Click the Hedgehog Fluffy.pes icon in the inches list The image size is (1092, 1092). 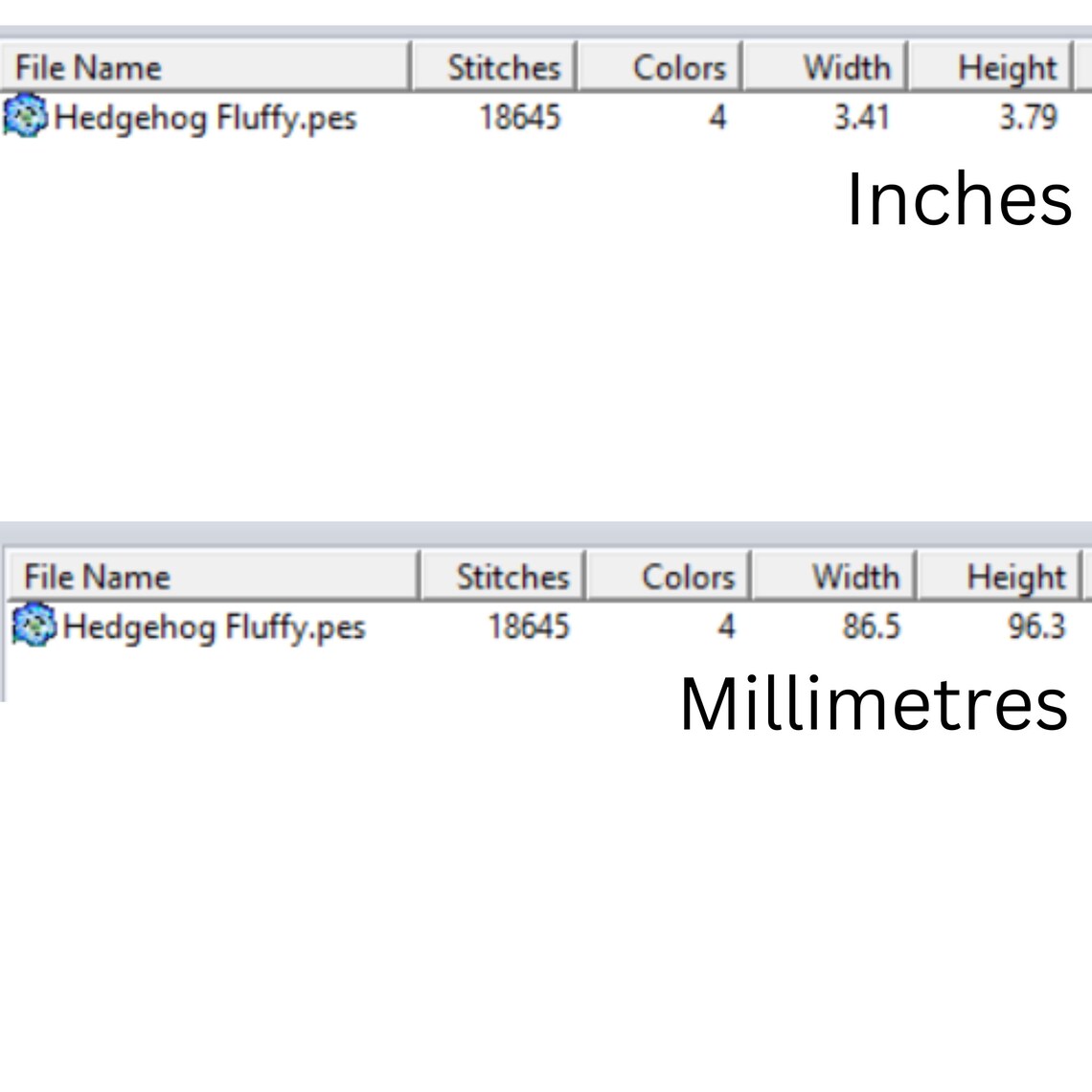27,116
